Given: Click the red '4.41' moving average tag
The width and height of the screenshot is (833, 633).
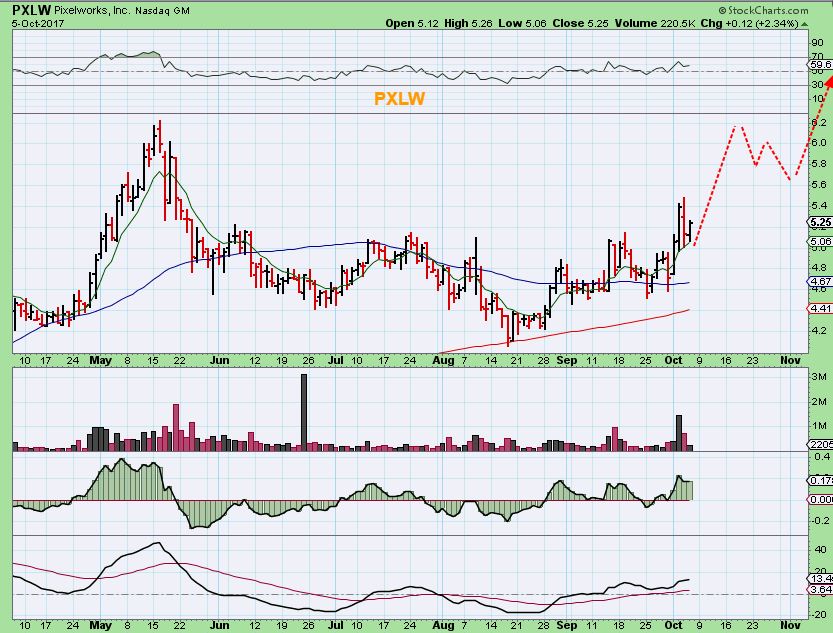Looking at the screenshot, I should 820,308.
